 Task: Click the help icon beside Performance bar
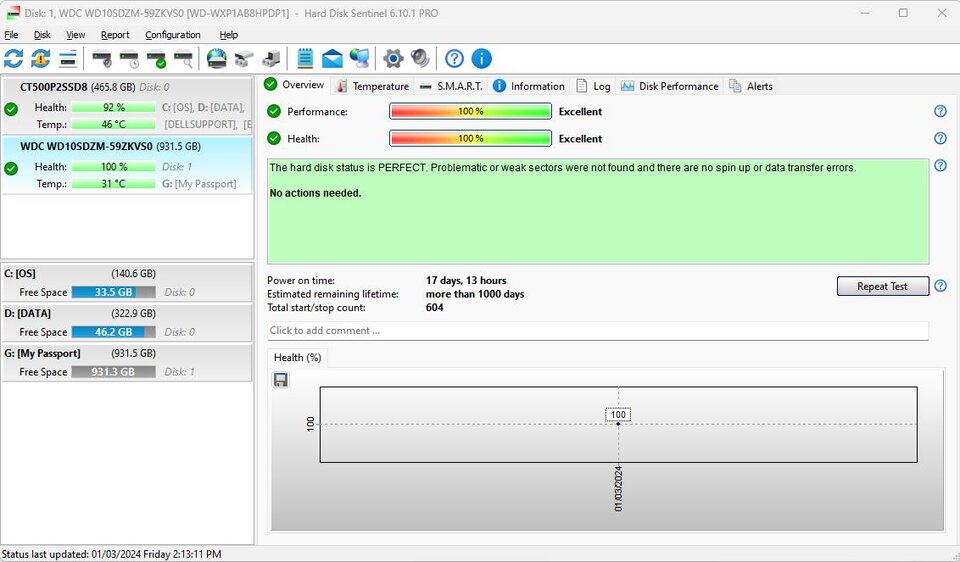pyautogui.click(x=940, y=111)
